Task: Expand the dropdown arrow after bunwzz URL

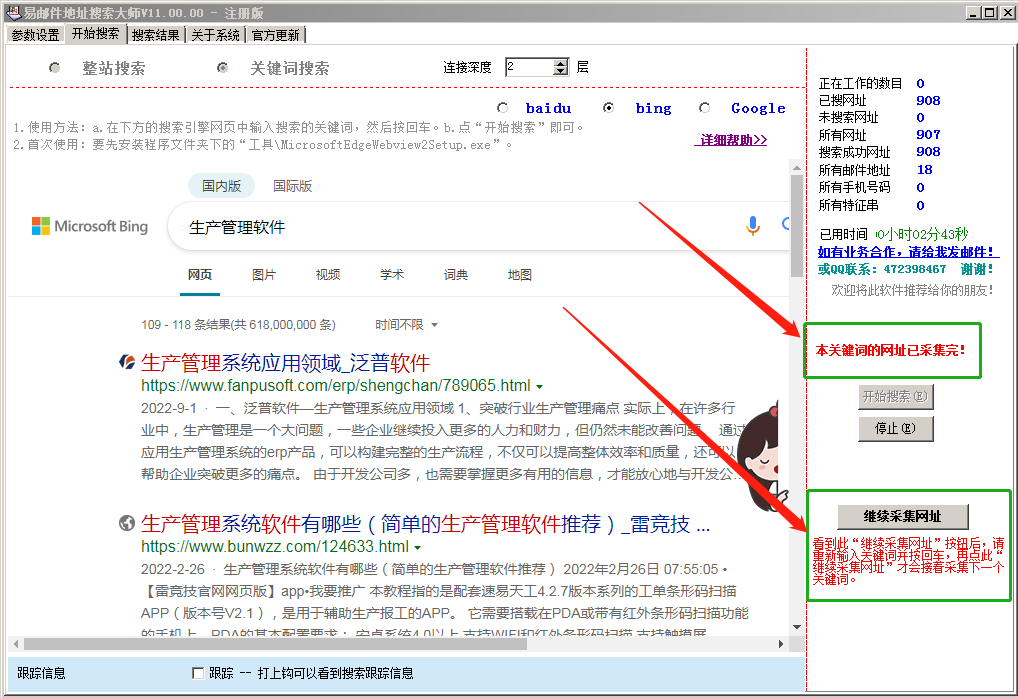Action: [417, 547]
